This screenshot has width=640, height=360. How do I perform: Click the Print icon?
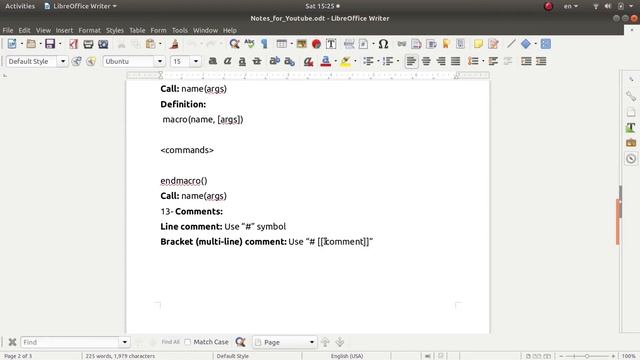(x=88, y=44)
